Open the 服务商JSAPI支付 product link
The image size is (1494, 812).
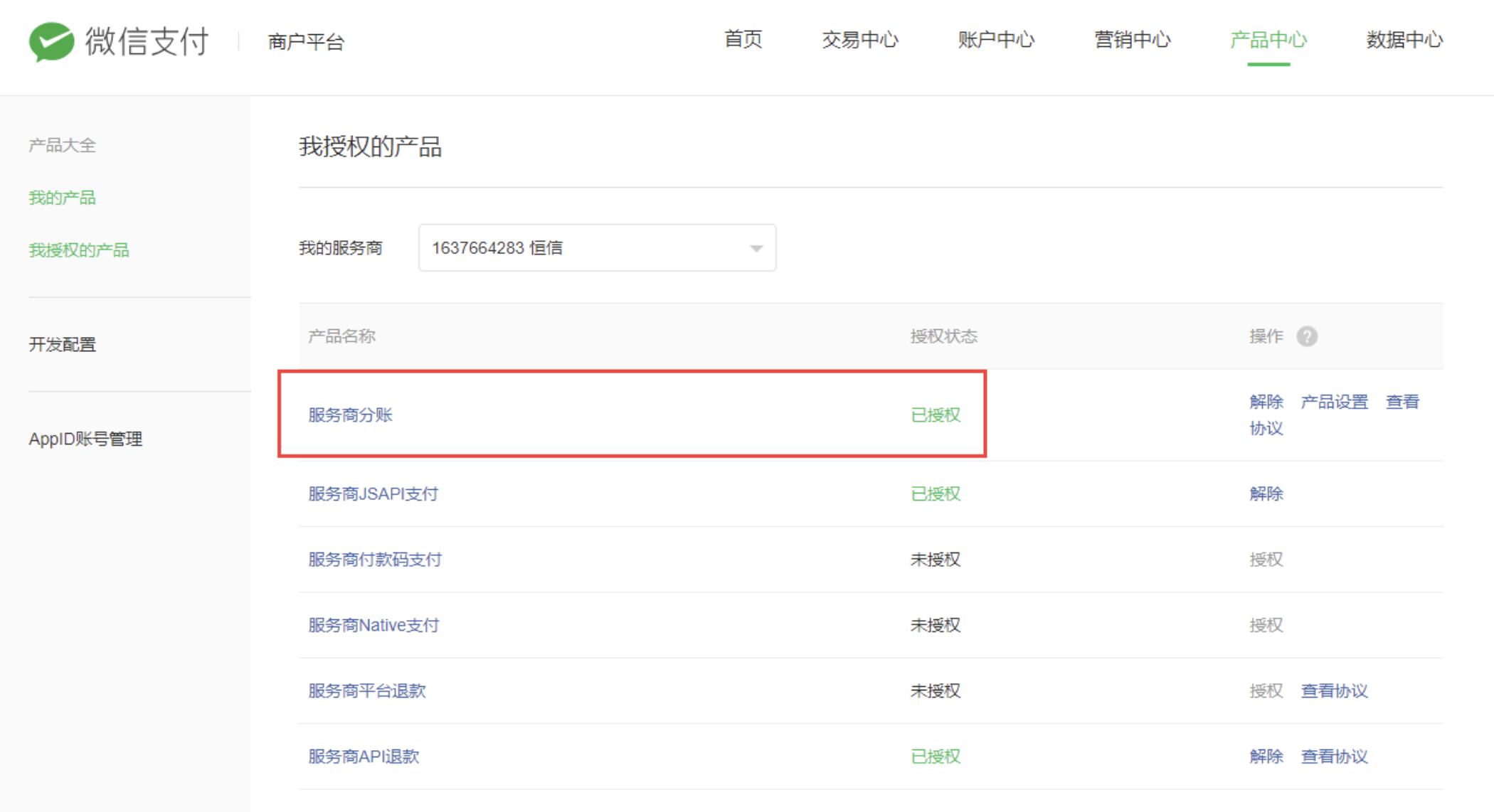tap(373, 493)
